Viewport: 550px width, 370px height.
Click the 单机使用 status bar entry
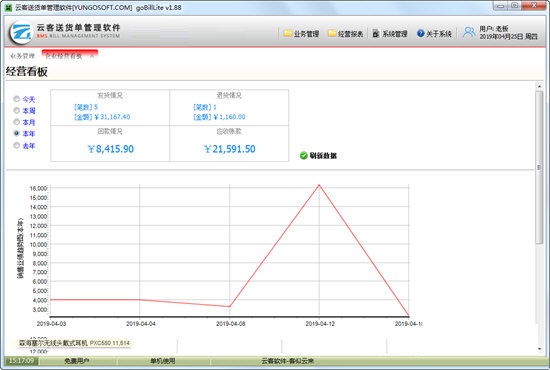pyautogui.click(x=163, y=361)
